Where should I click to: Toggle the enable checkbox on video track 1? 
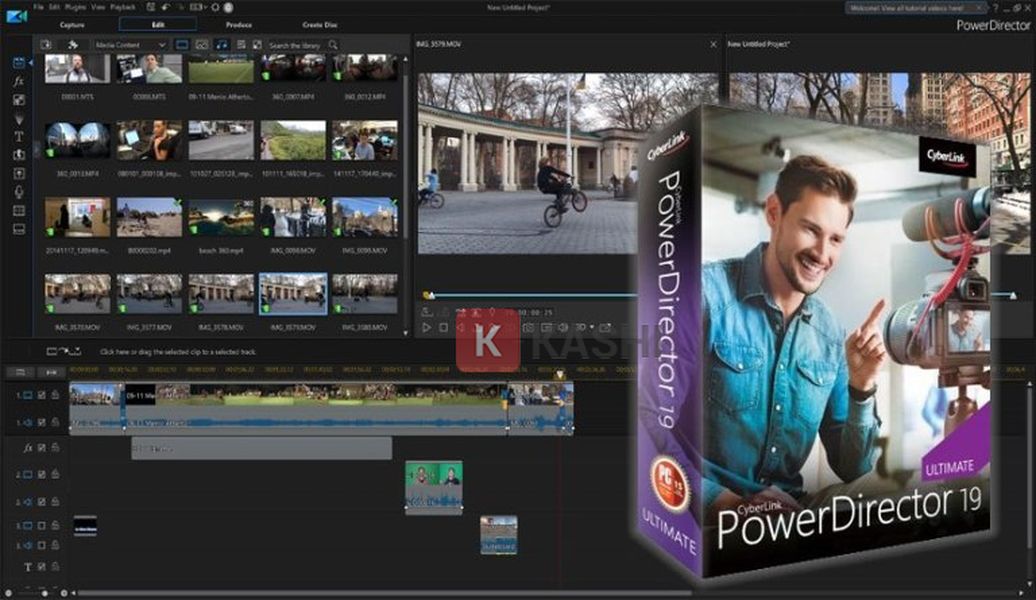[41, 396]
